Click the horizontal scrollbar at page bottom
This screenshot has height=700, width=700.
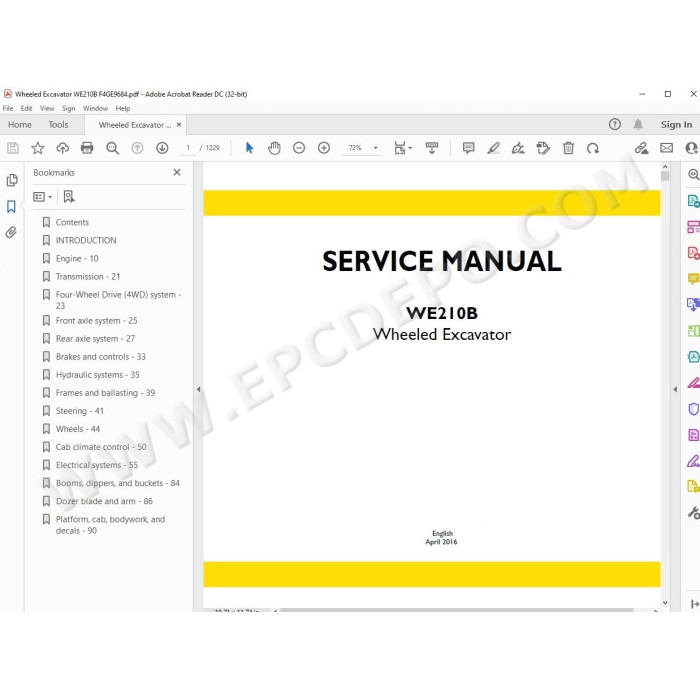click(456, 610)
